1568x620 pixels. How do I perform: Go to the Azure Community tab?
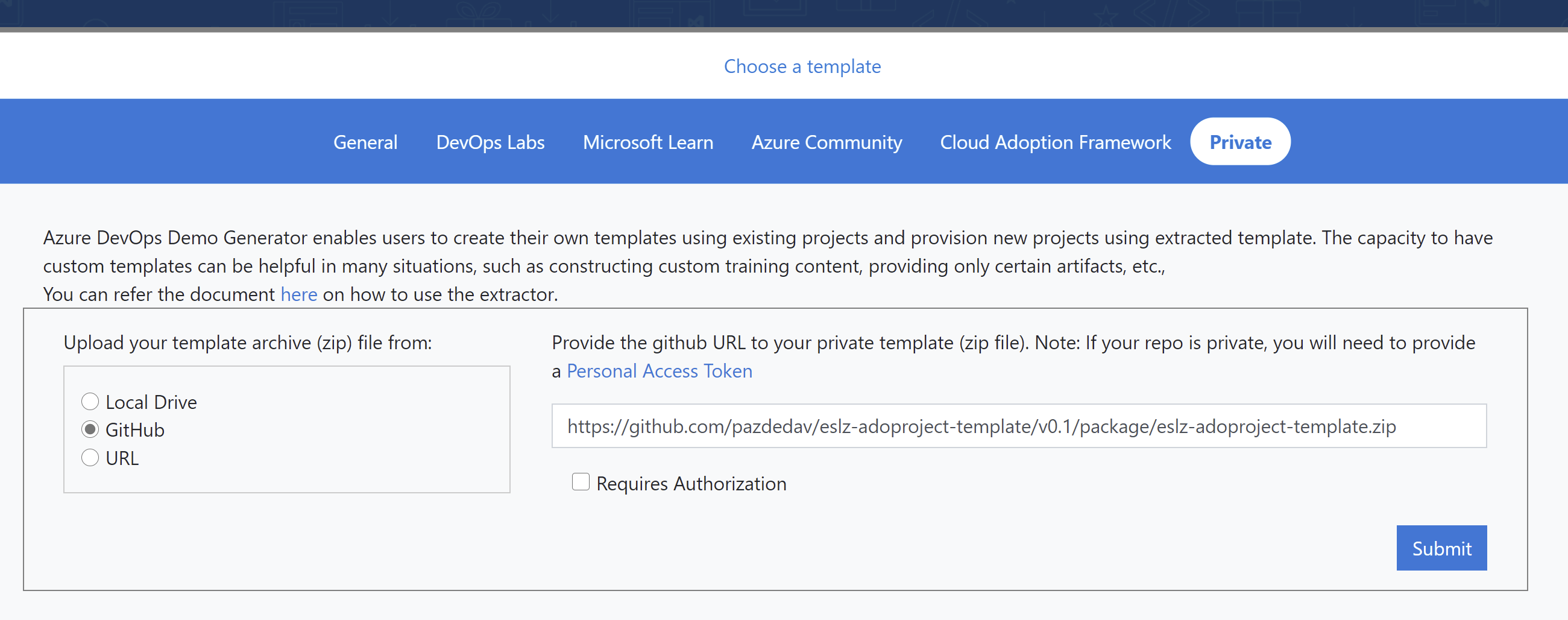click(826, 142)
